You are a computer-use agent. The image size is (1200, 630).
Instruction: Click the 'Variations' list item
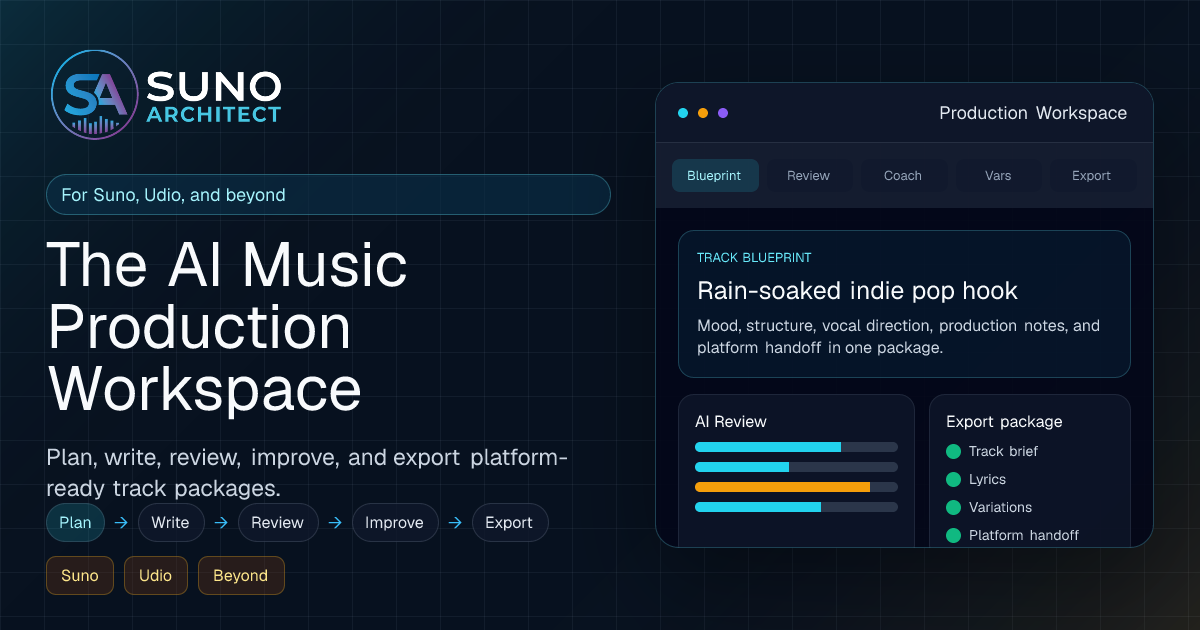coord(1000,507)
